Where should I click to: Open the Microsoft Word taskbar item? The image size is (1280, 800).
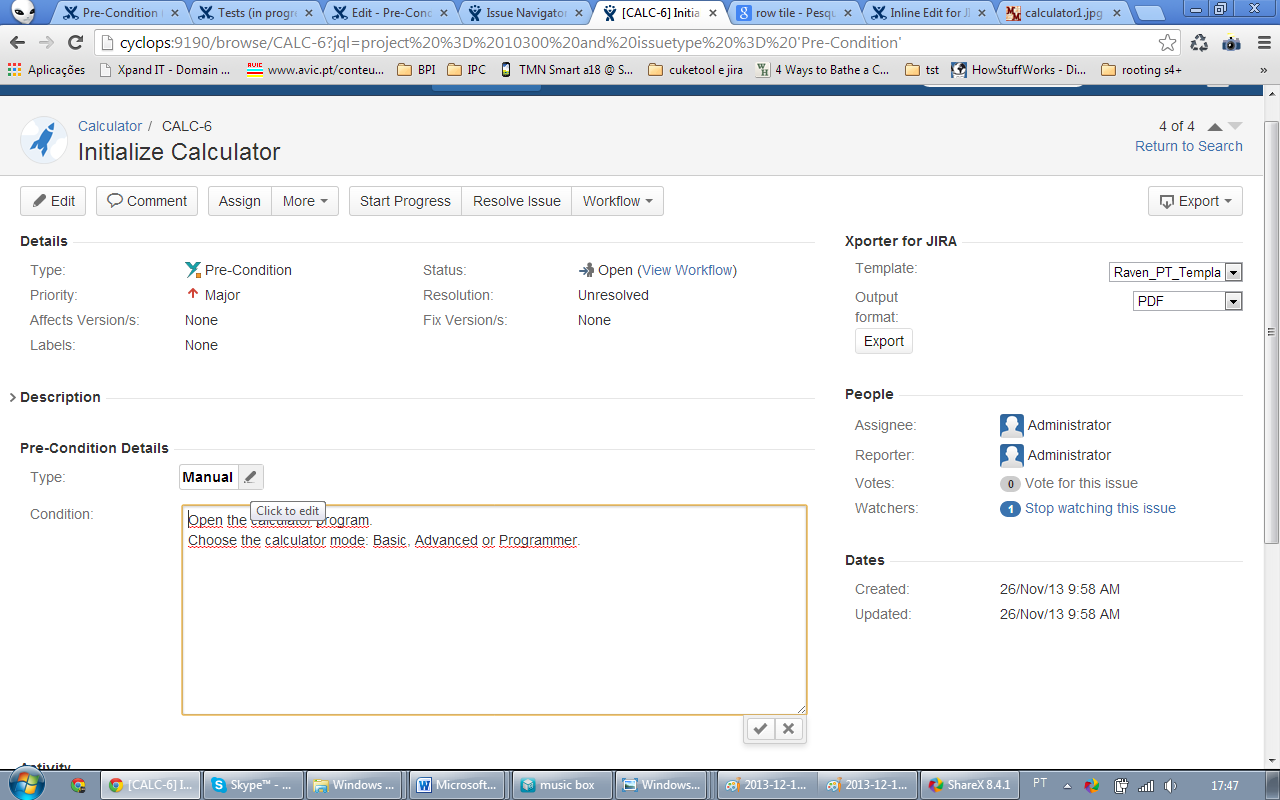456,785
